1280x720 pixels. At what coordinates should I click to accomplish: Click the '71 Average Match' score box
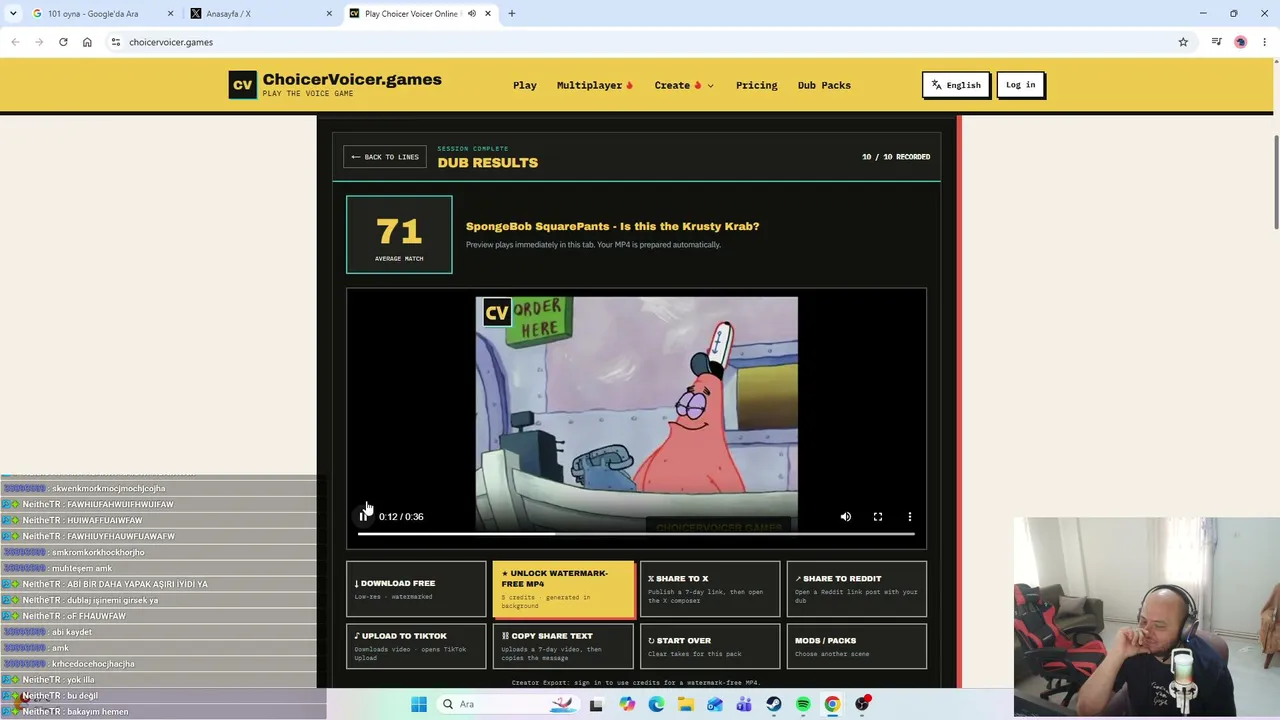[399, 235]
